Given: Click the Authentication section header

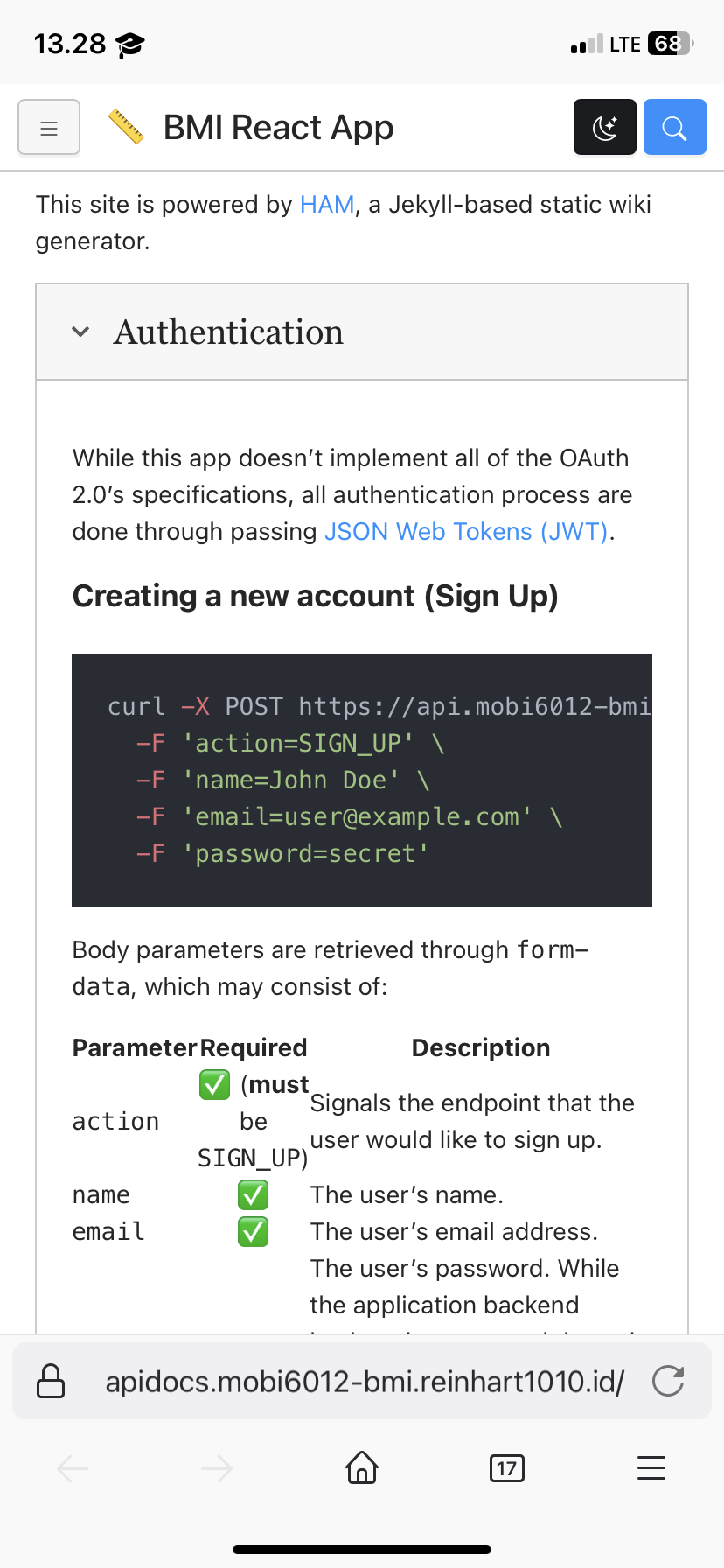Looking at the screenshot, I should point(229,332).
